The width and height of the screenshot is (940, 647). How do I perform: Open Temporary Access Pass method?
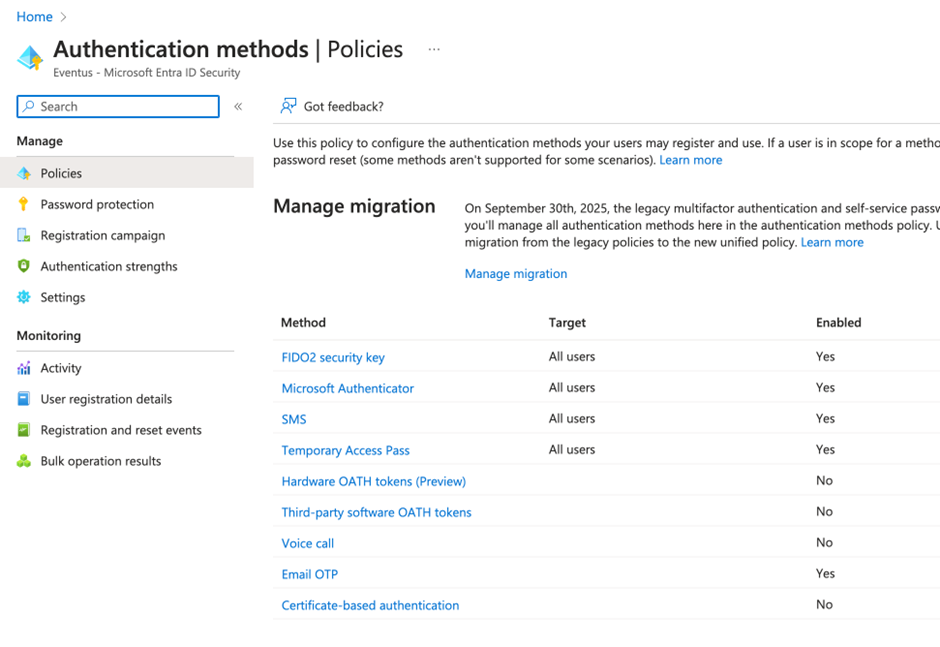[345, 450]
